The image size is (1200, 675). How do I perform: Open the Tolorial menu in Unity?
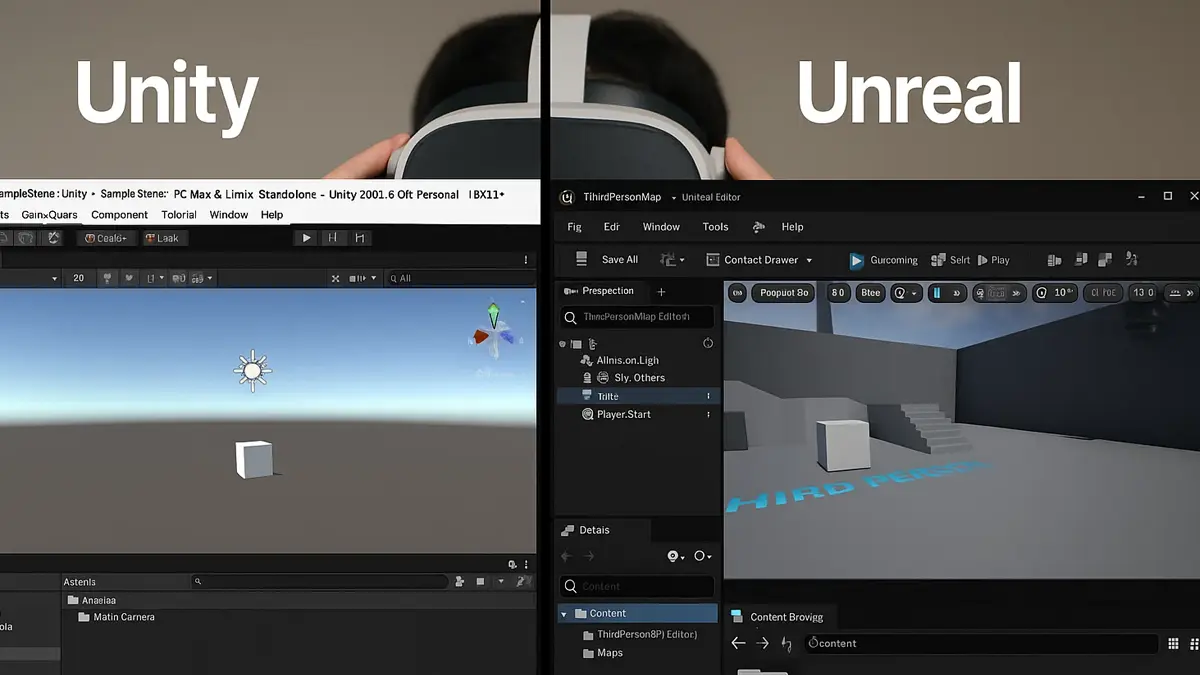pos(179,215)
